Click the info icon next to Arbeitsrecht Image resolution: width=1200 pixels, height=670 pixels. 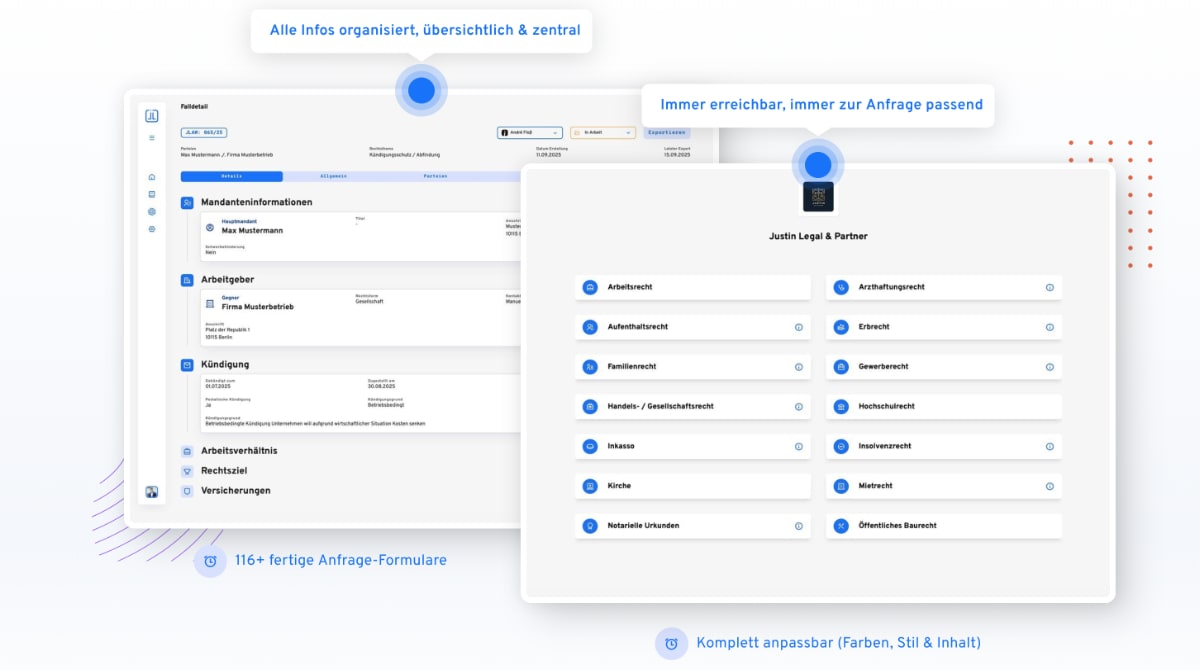click(798, 287)
